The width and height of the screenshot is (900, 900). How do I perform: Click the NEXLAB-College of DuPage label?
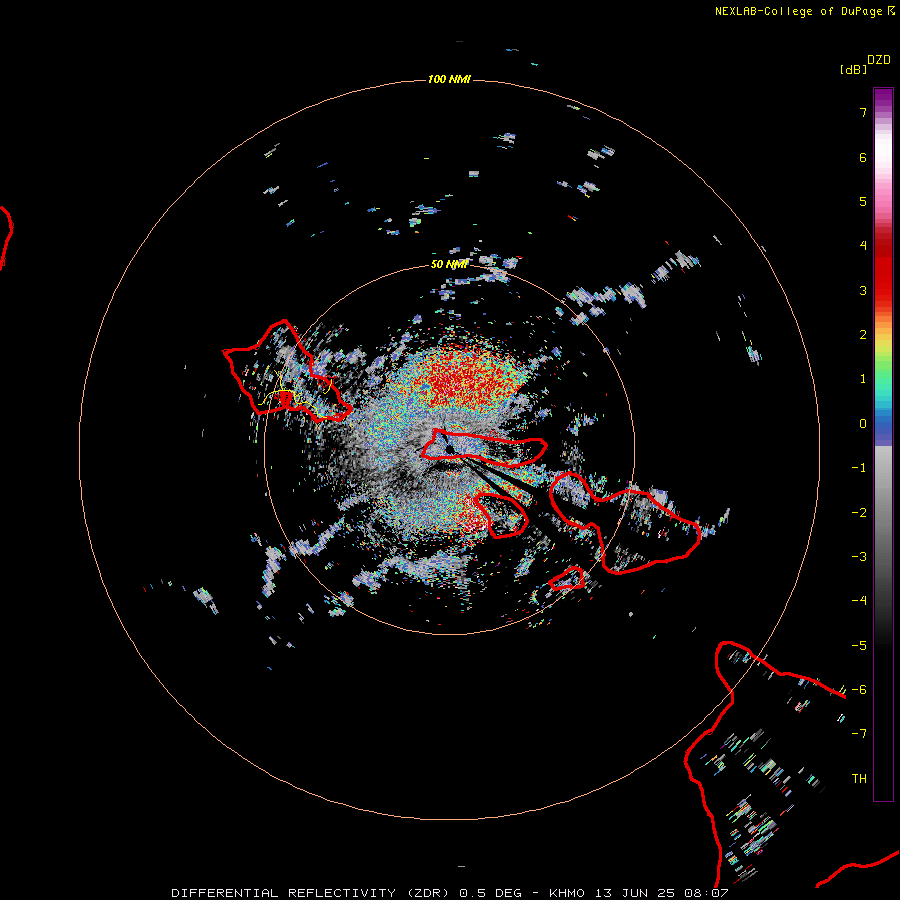pyautogui.click(x=798, y=11)
